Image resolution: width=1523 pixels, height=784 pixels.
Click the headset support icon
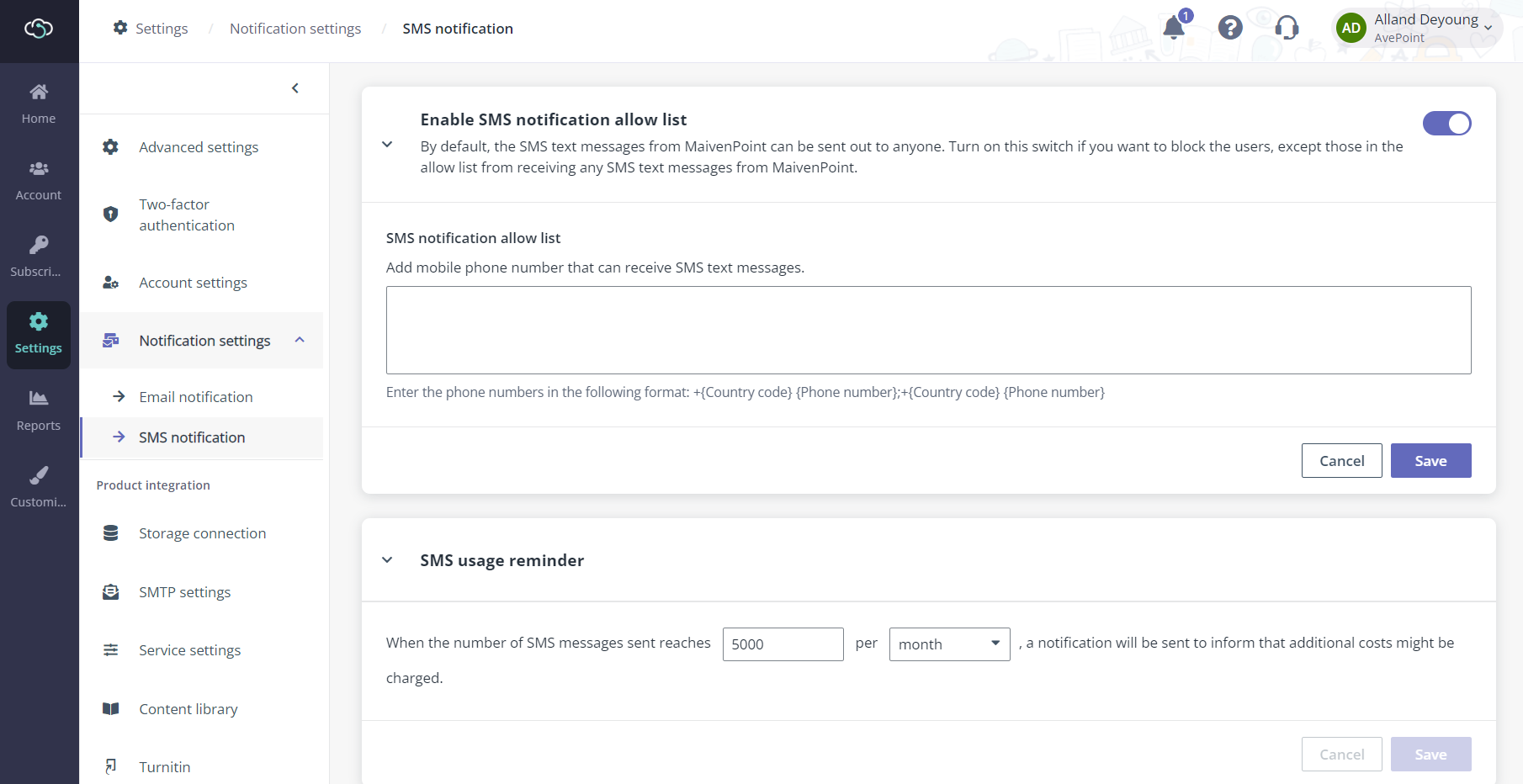1287,28
